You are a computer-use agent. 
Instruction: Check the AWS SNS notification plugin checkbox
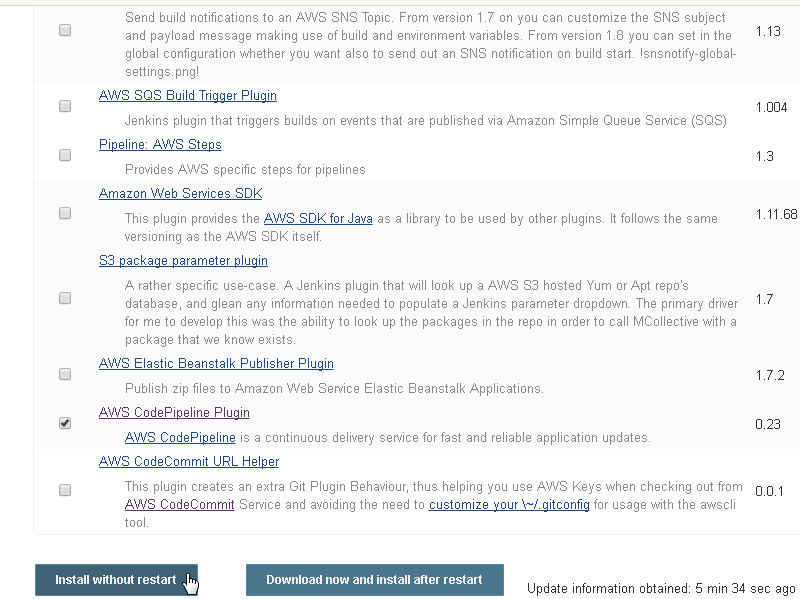click(65, 30)
